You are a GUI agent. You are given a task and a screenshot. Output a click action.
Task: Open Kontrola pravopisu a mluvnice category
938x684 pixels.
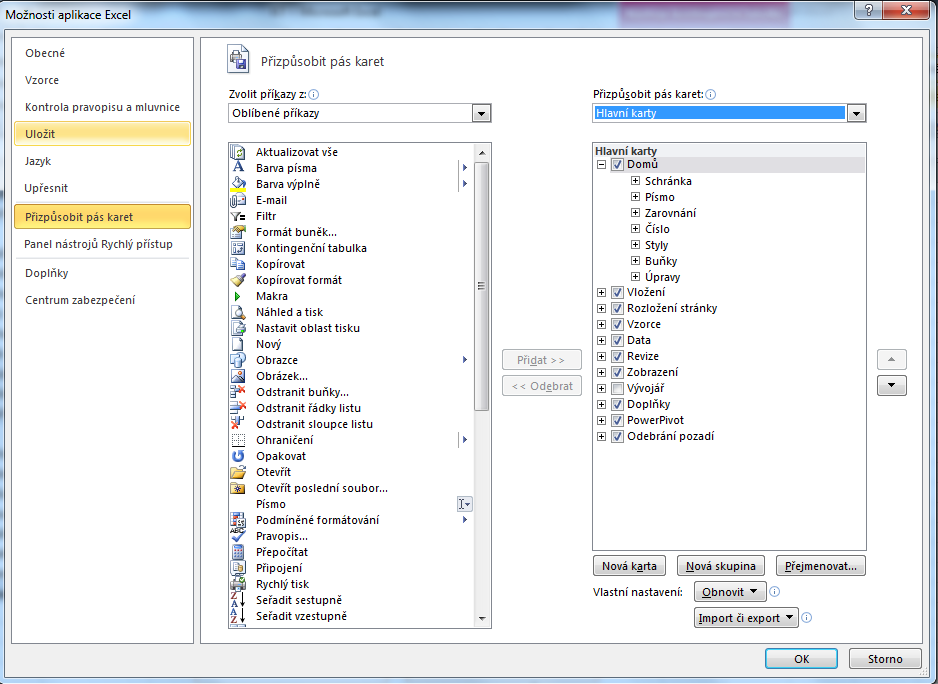click(102, 107)
